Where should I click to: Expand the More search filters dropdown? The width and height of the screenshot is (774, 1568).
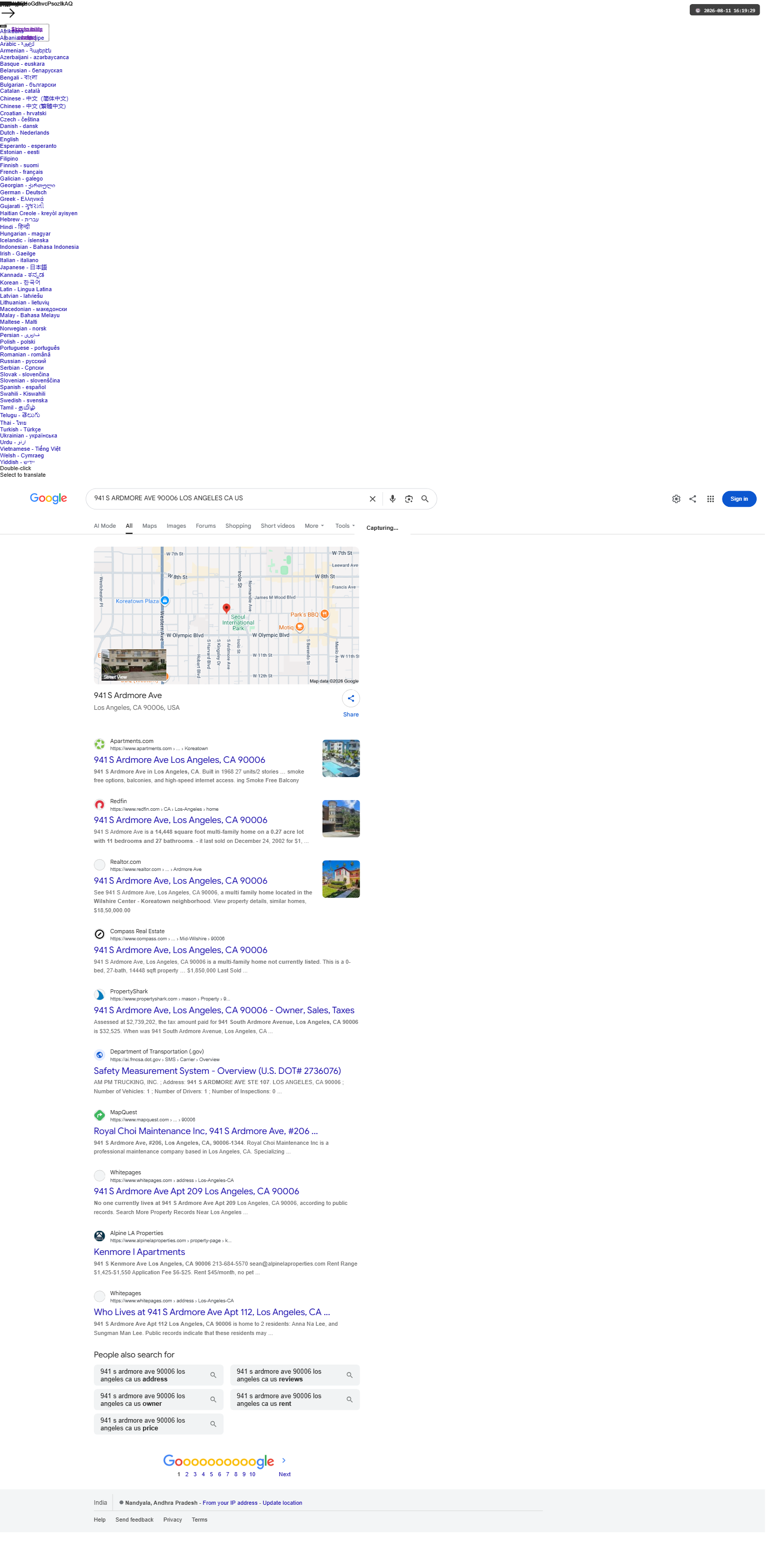coord(314,525)
